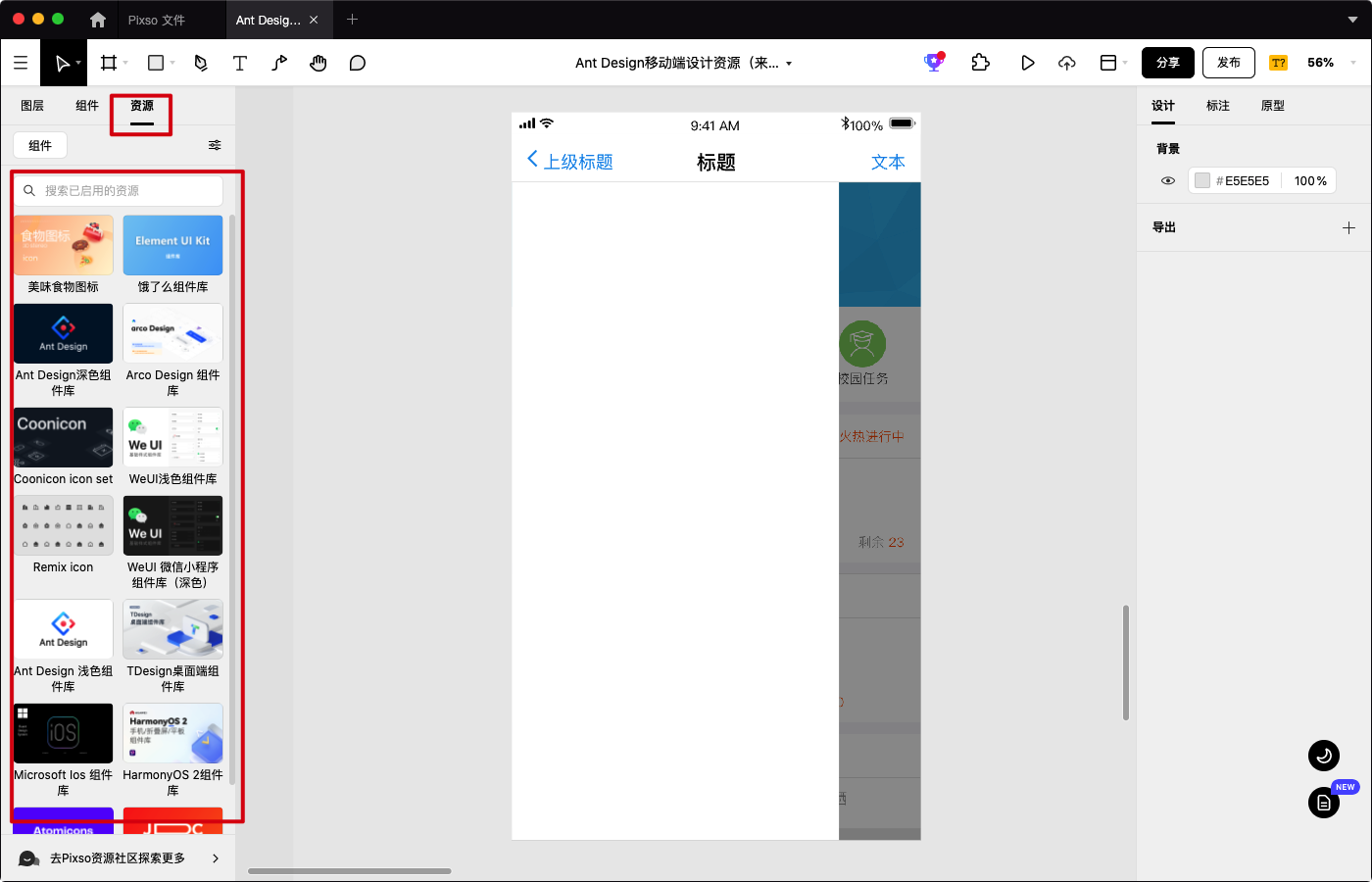Viewport: 1372px width, 882px height.
Task: Expand the shape tool dropdown arrow
Action: click(x=172, y=63)
